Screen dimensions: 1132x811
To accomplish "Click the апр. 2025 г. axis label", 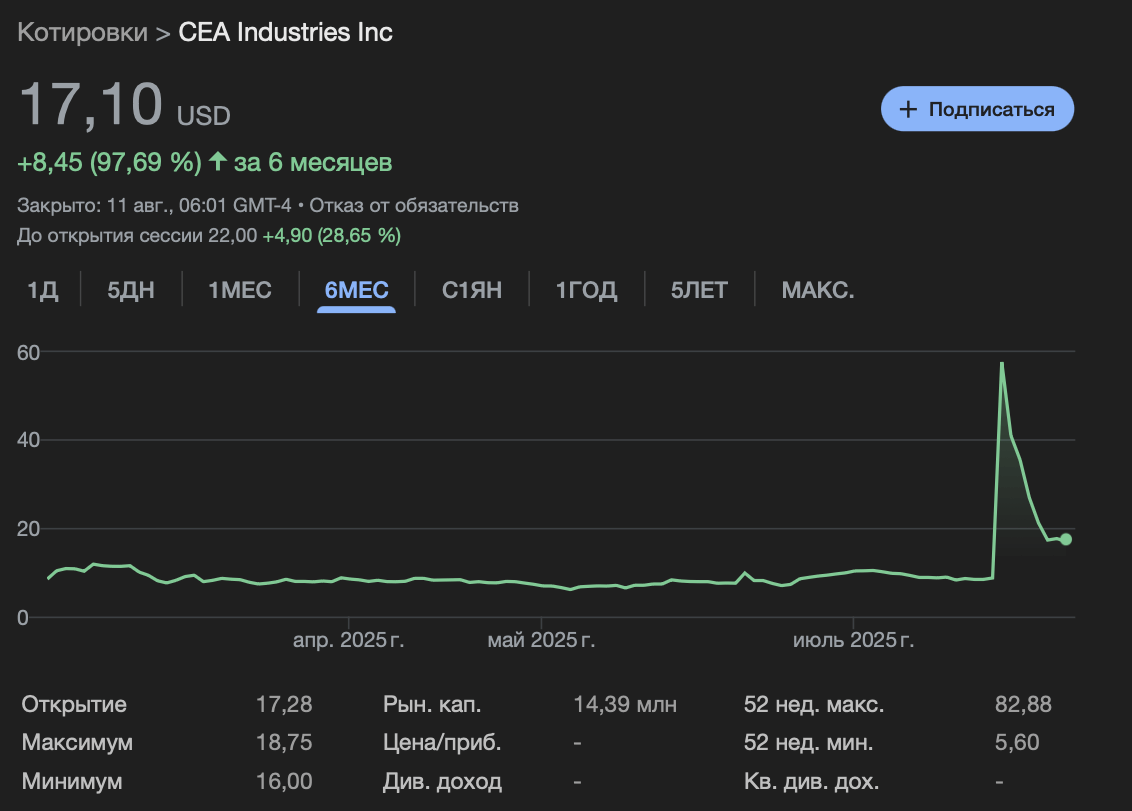I will [348, 640].
